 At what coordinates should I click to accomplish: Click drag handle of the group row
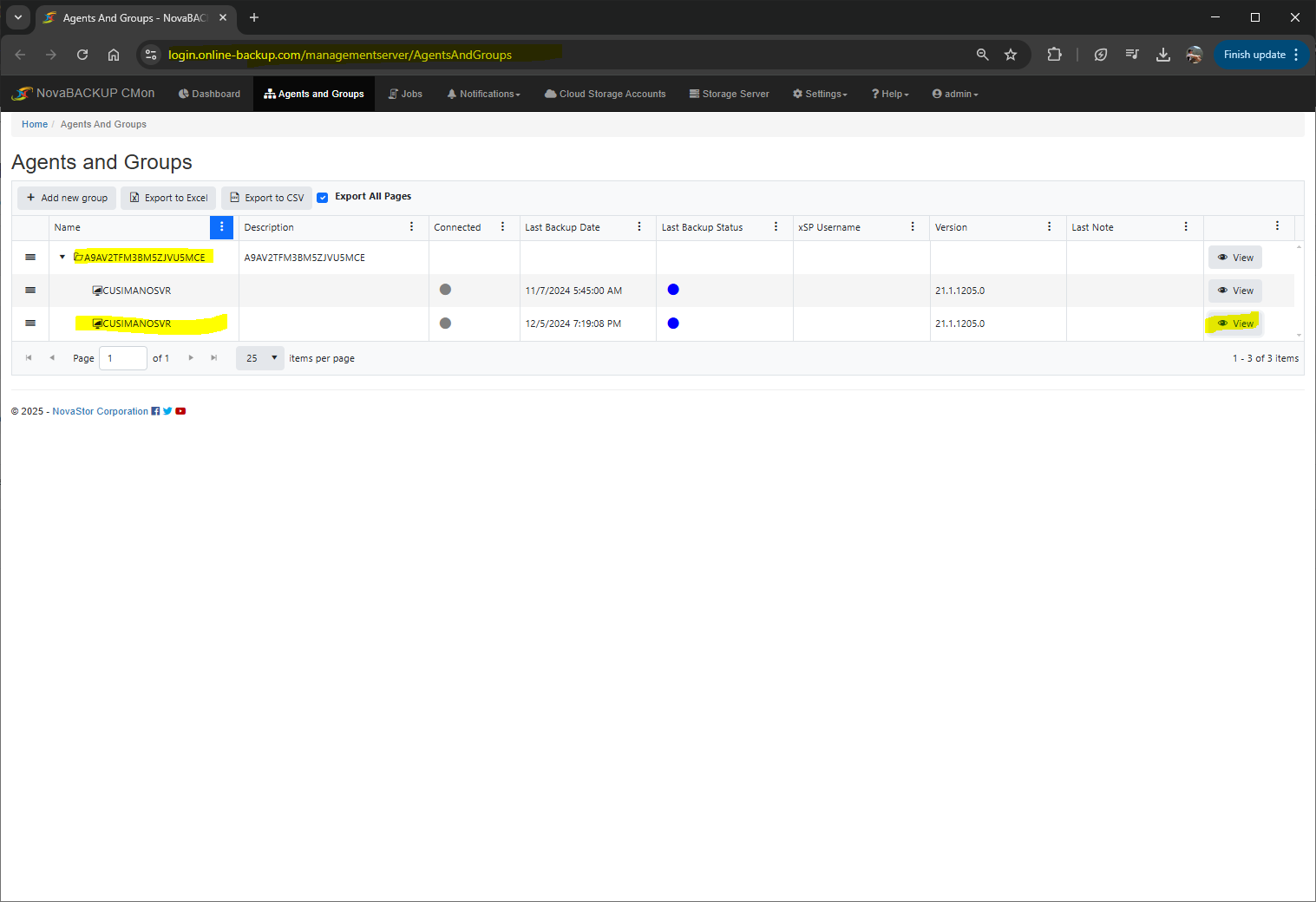(30, 257)
